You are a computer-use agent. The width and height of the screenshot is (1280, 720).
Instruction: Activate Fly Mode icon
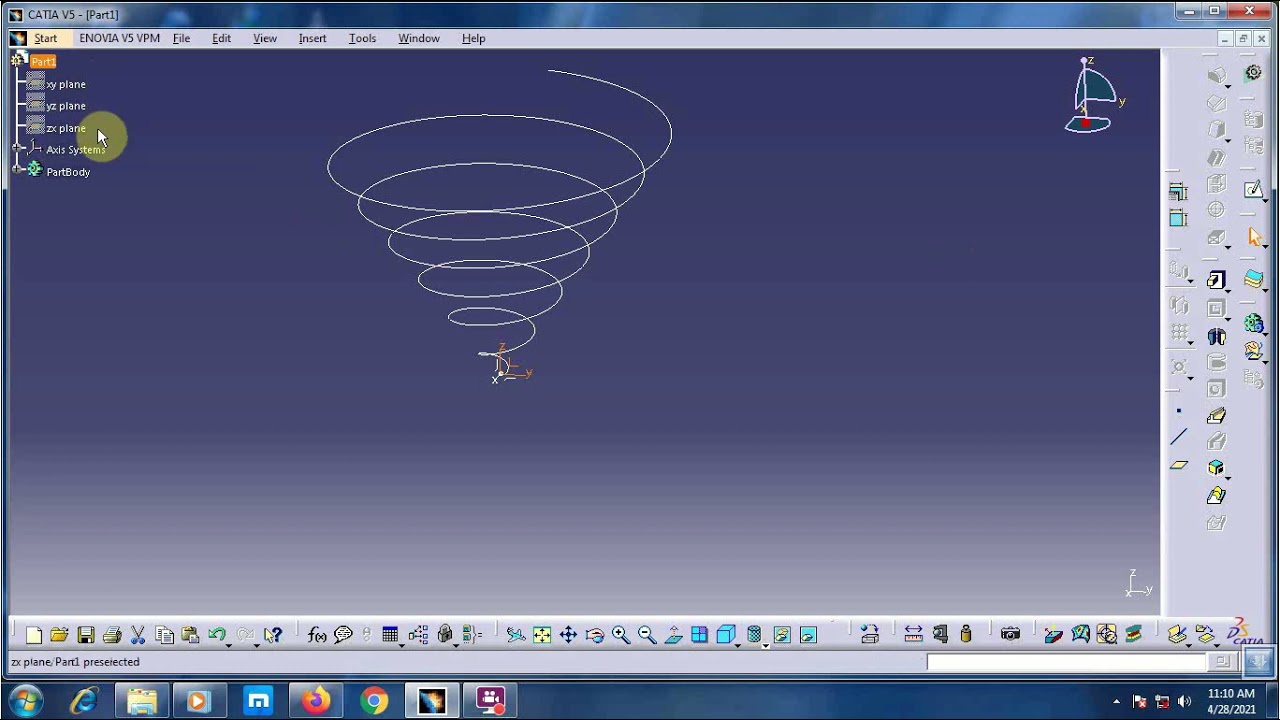click(515, 635)
